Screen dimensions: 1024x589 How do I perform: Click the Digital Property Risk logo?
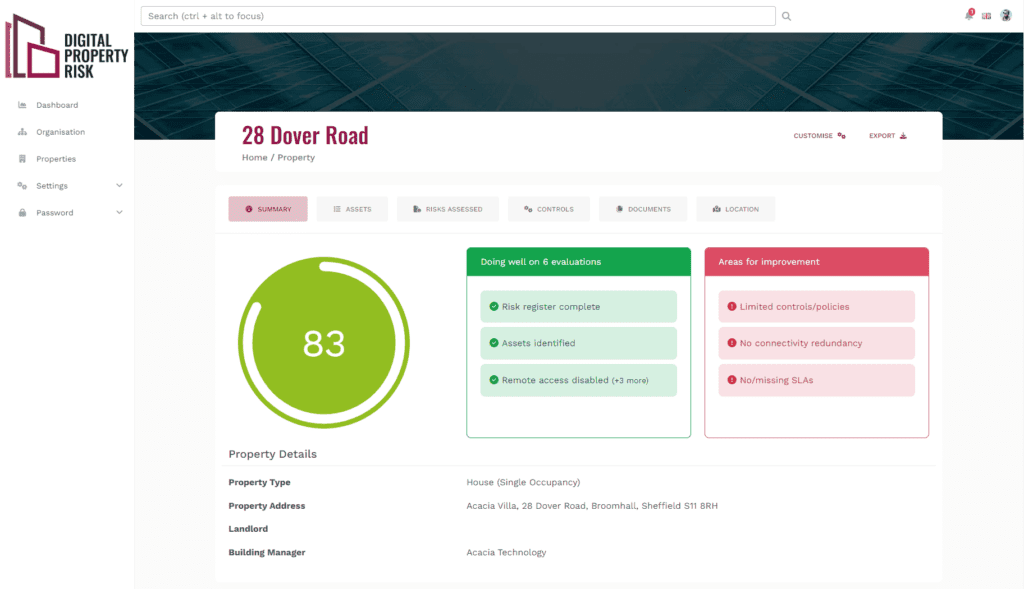(66, 50)
